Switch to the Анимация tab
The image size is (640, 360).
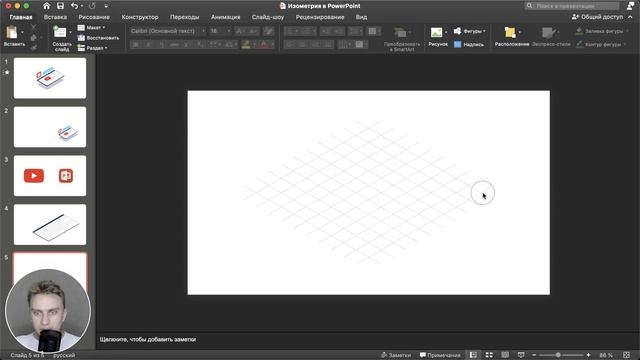click(x=225, y=17)
